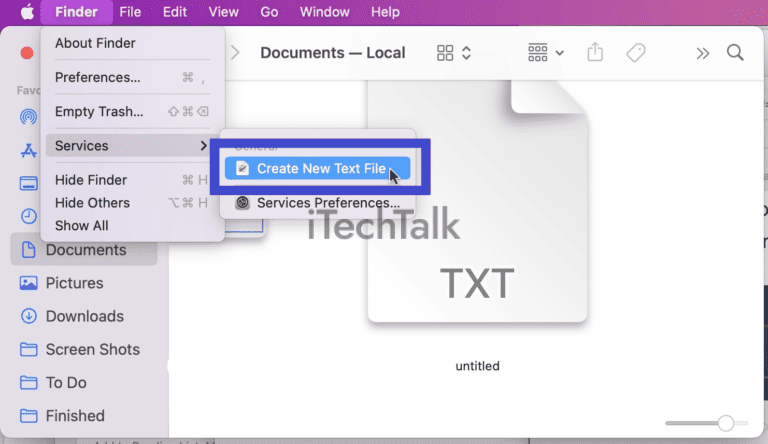Open the group-by dropdown arrow

coord(559,53)
